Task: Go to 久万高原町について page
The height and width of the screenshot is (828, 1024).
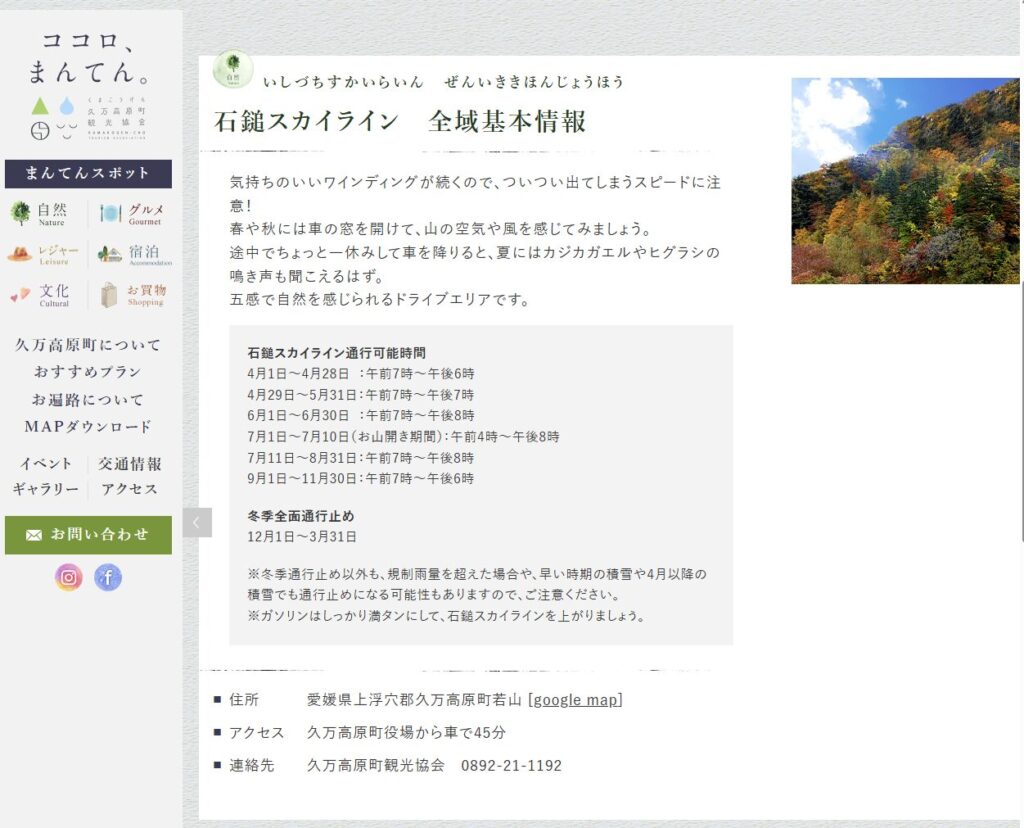Action: pos(88,345)
